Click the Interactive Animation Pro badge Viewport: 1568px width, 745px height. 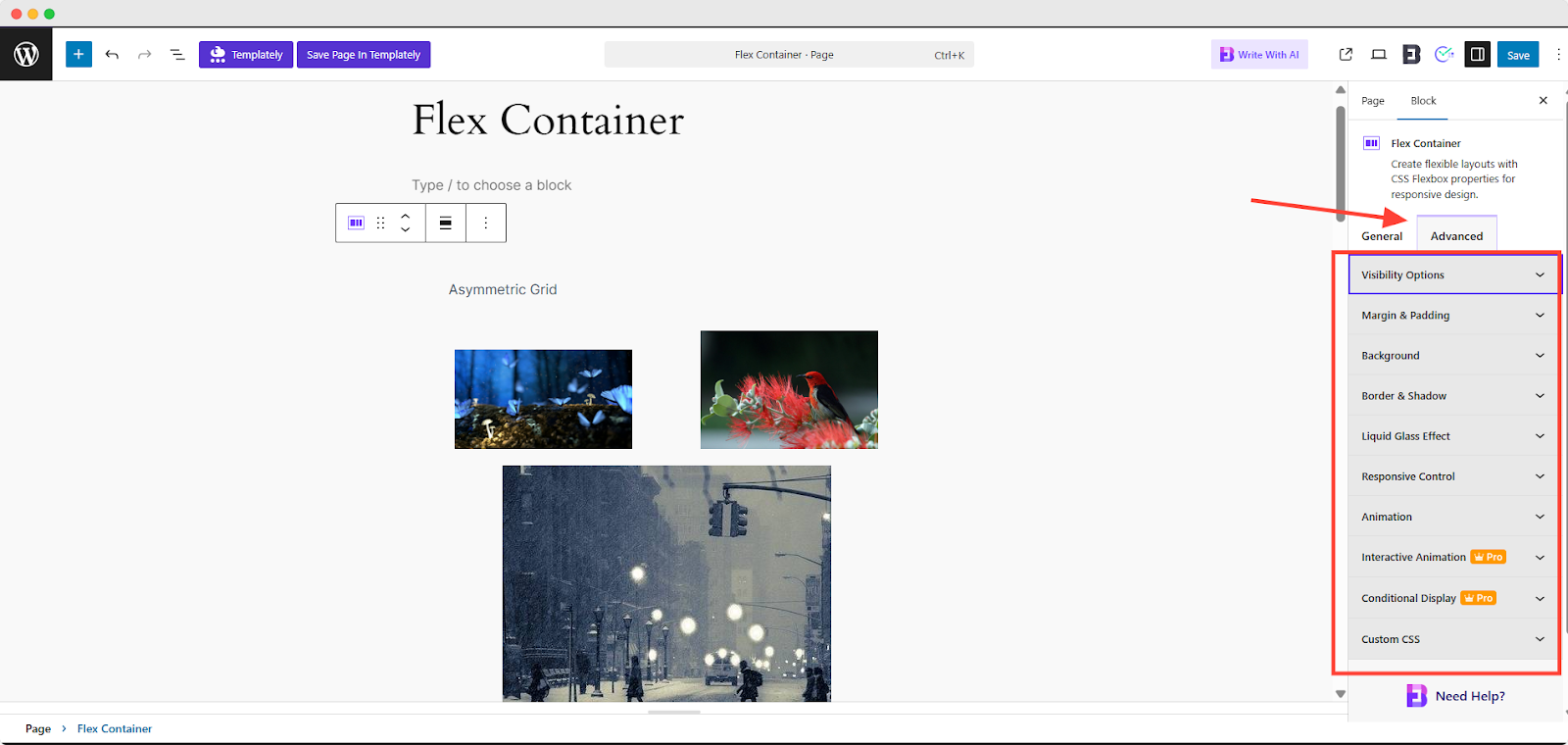pos(1489,557)
